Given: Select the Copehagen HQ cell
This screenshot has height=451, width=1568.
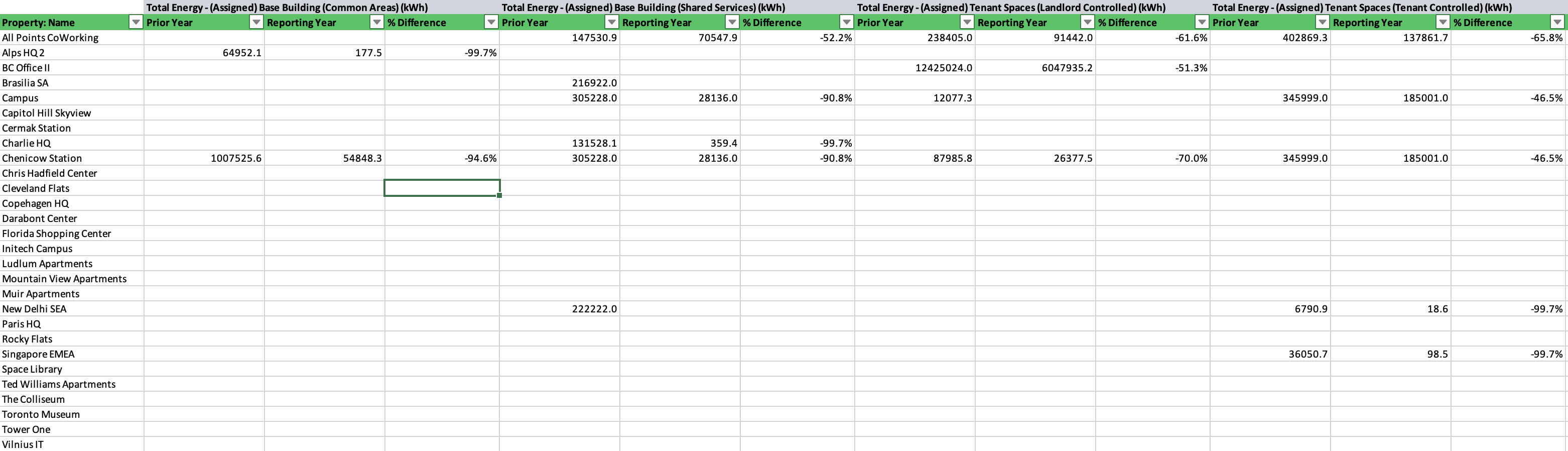Looking at the screenshot, I should [x=72, y=203].
